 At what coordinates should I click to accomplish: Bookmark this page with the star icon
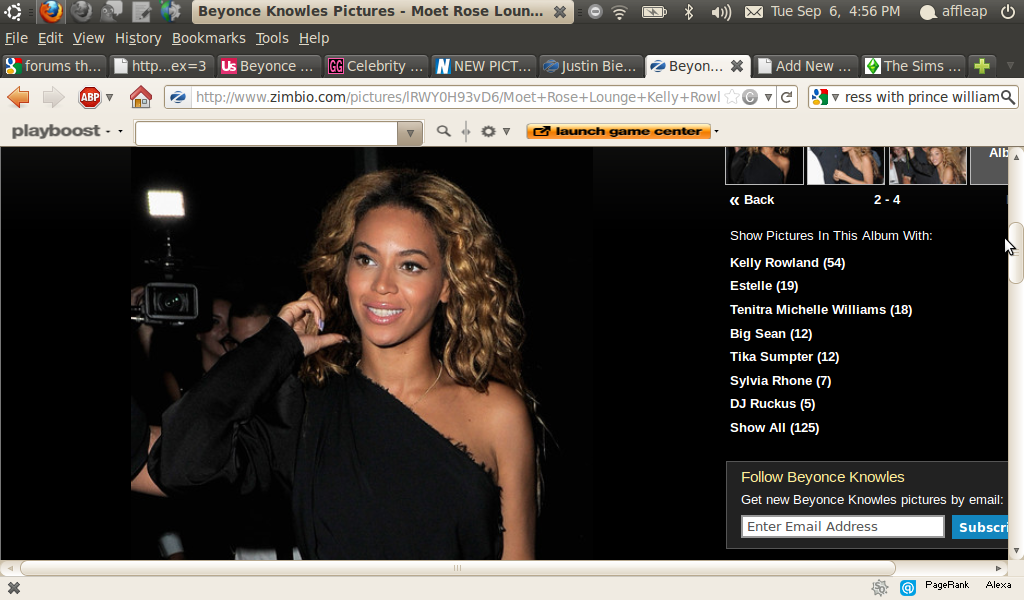click(732, 97)
